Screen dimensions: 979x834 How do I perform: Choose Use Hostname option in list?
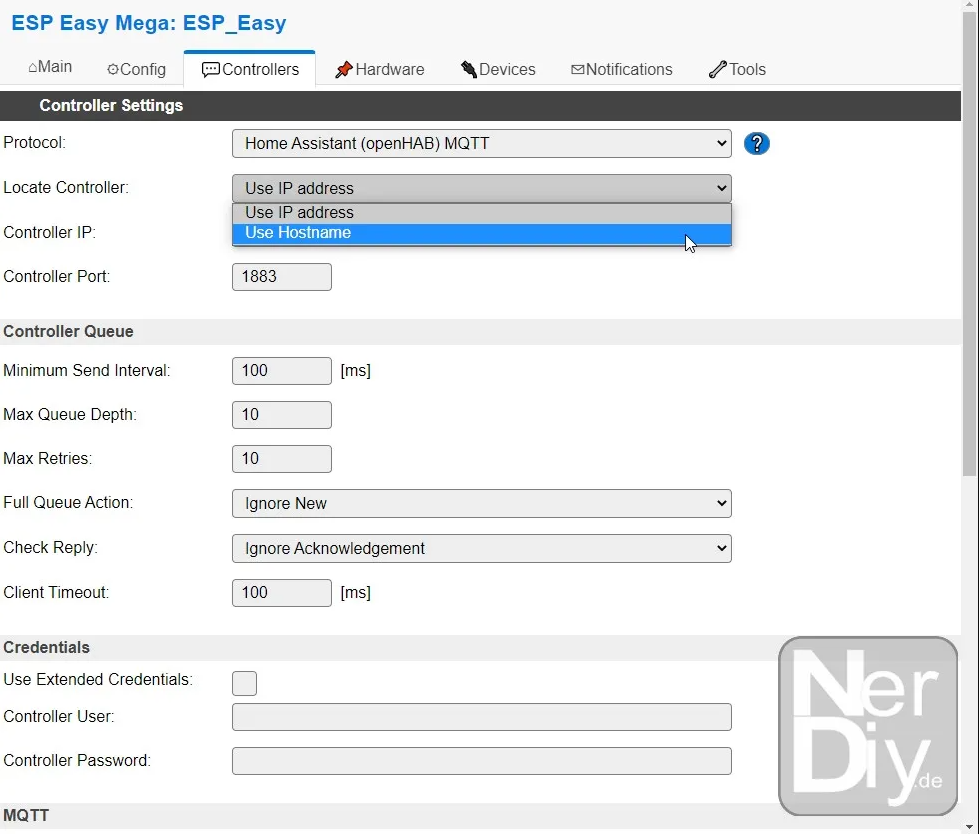tap(481, 233)
